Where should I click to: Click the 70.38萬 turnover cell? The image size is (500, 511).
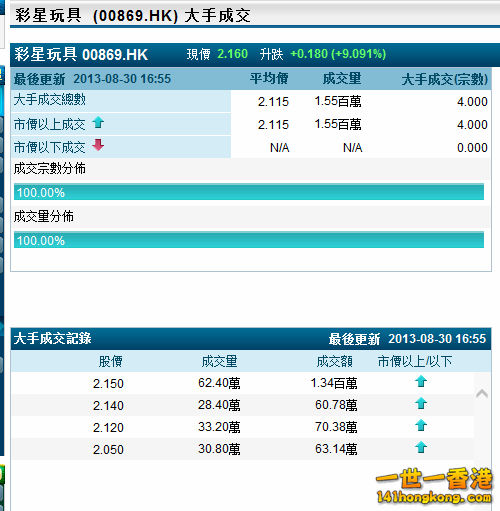[336, 427]
